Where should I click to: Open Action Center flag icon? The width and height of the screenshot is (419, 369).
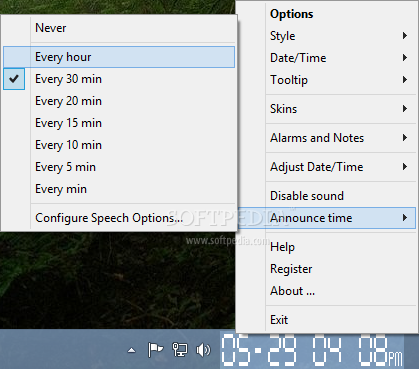(155, 350)
